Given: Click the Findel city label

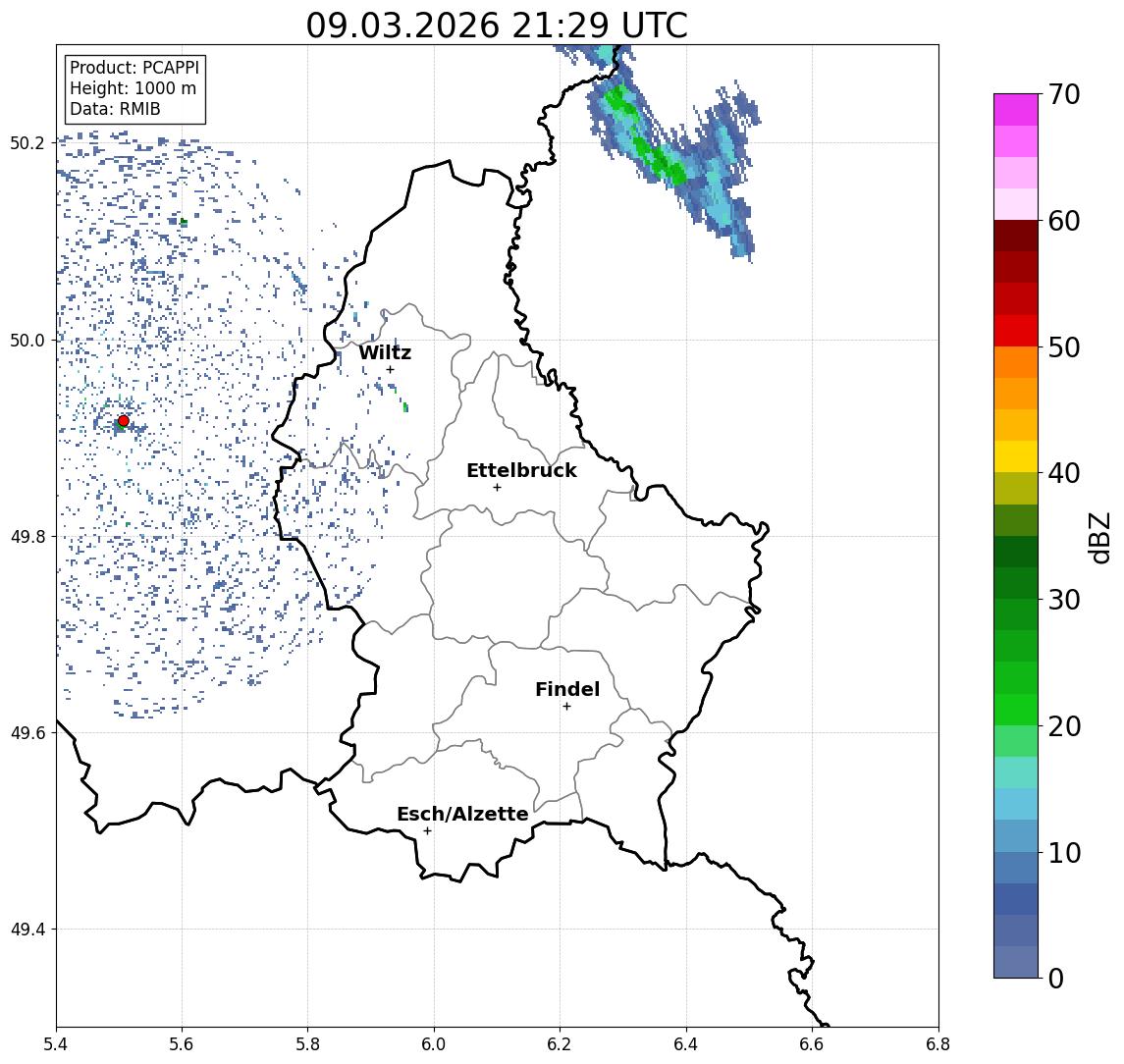Looking at the screenshot, I should click(x=567, y=689).
